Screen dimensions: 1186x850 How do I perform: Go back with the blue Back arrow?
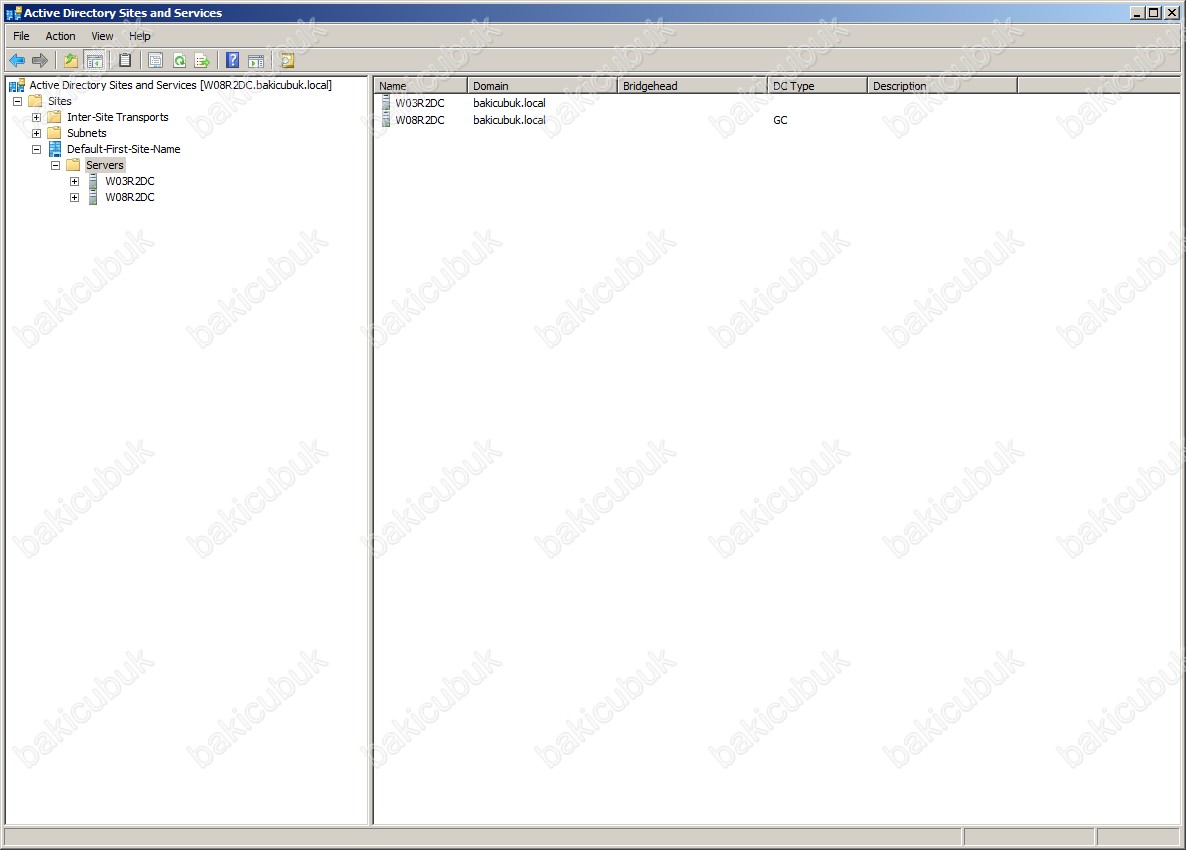pos(17,60)
